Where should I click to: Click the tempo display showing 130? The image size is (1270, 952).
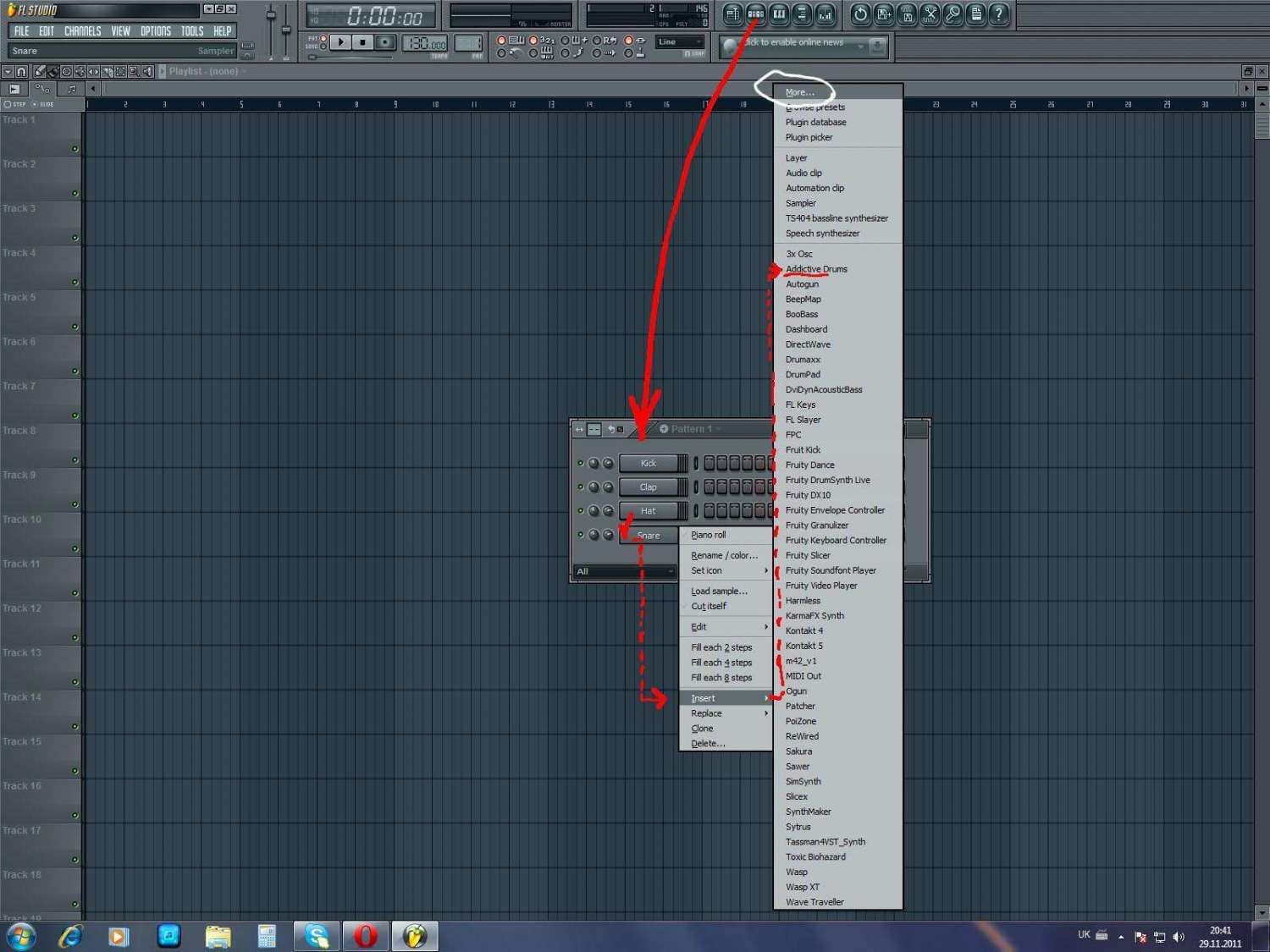pyautogui.click(x=425, y=43)
